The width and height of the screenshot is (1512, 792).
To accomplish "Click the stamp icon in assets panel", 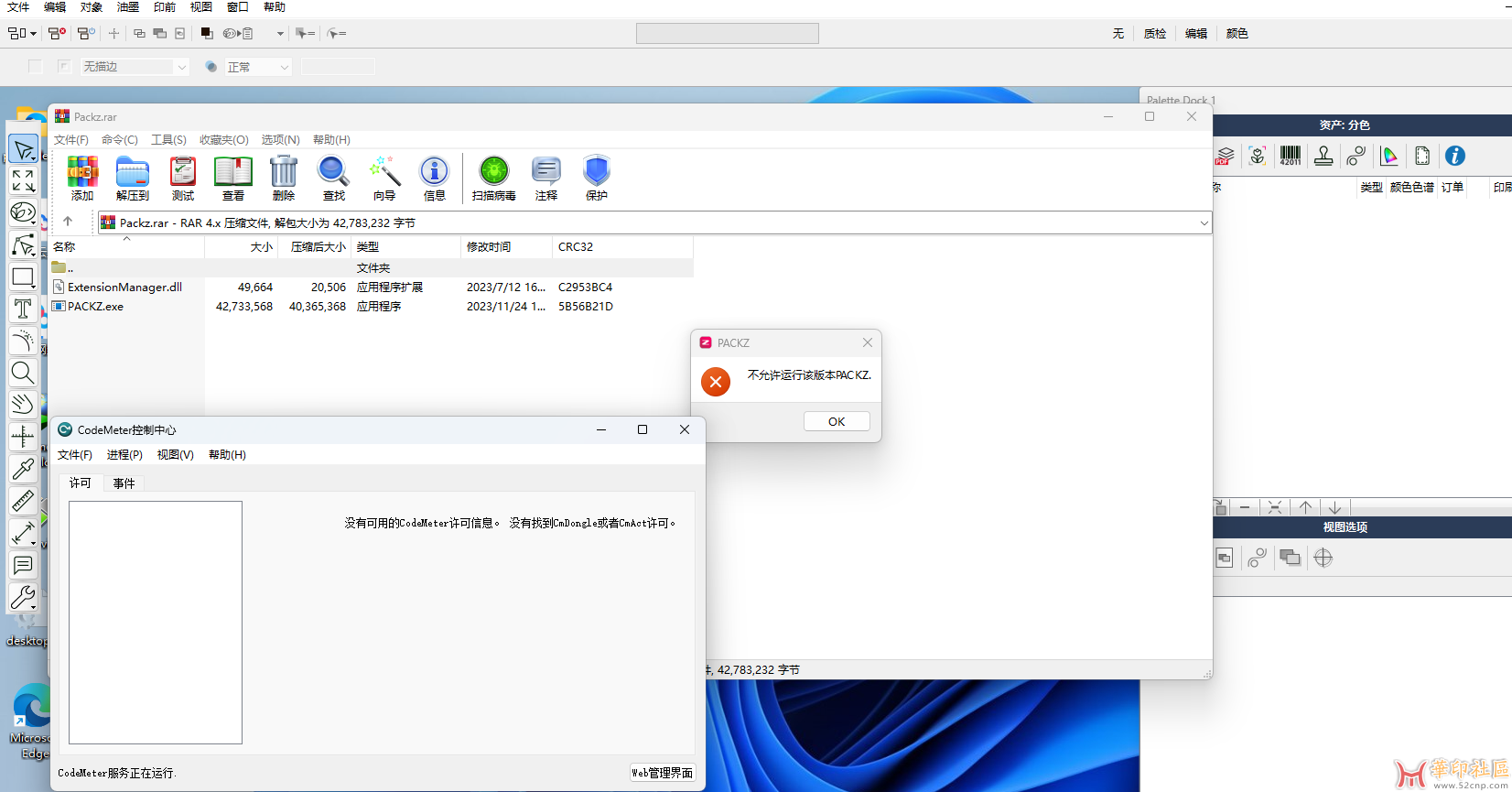I will [x=1323, y=156].
